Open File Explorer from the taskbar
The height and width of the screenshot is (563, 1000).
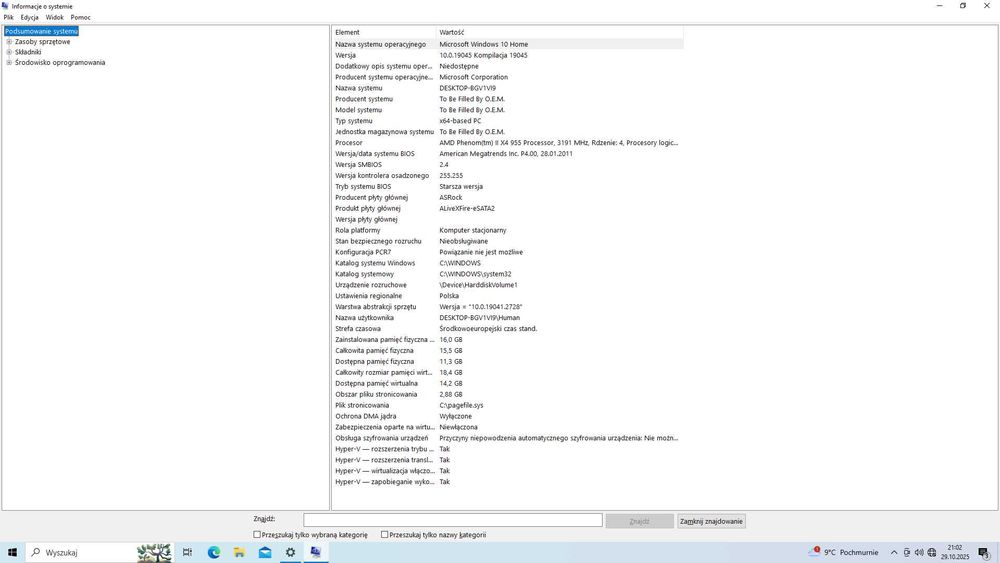click(x=239, y=552)
